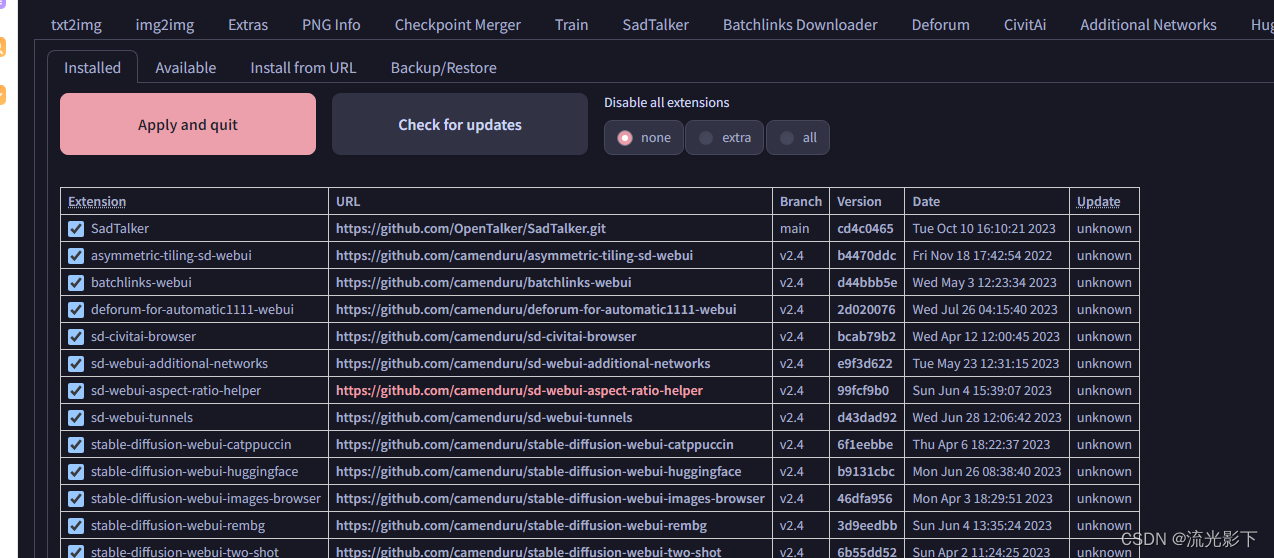
Task: Uncheck stable-diffusion-webui-catppuccin checkbox
Action: 76,445
